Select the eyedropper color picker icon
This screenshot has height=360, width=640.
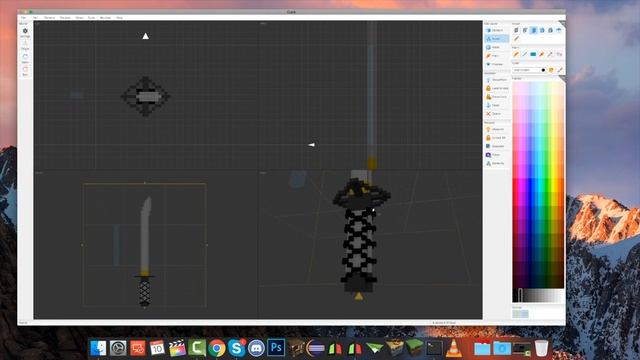560,70
